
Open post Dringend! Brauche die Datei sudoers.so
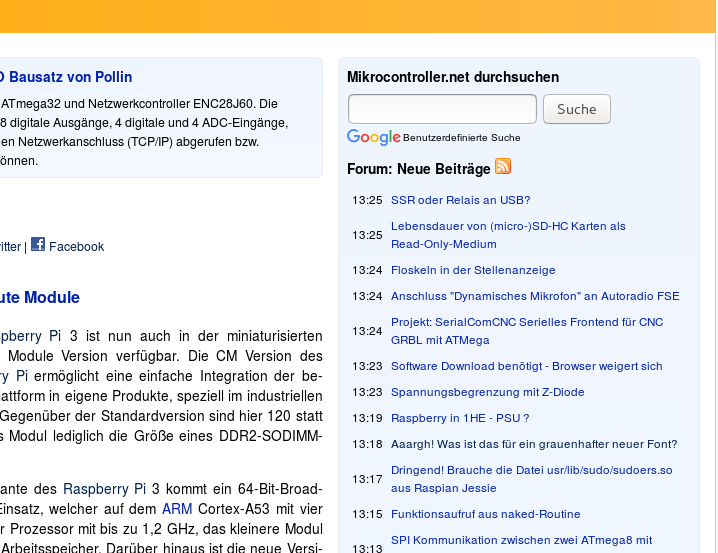532,479
